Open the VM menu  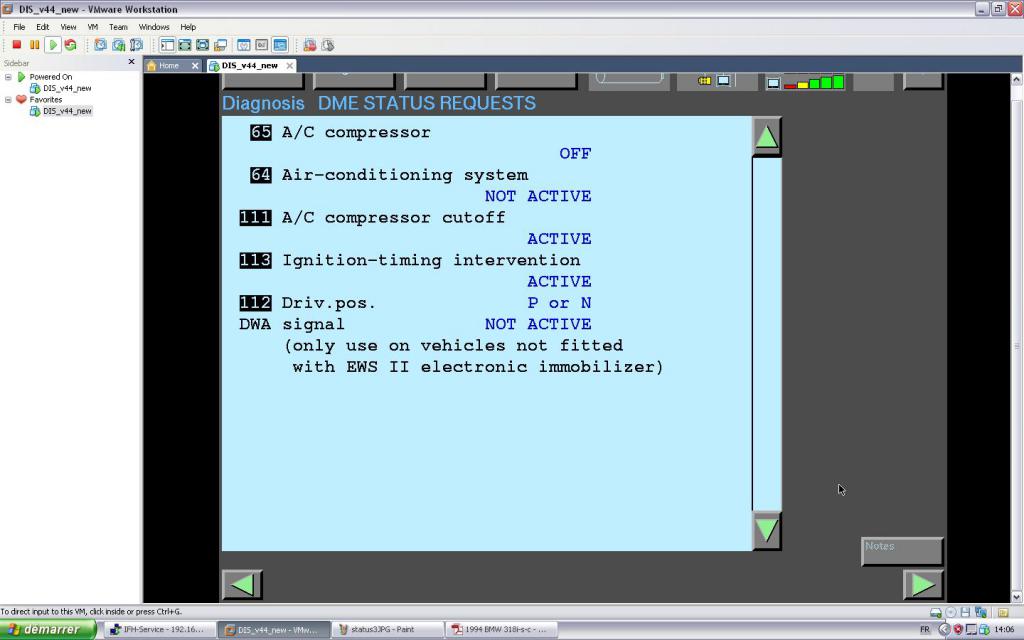(92, 27)
